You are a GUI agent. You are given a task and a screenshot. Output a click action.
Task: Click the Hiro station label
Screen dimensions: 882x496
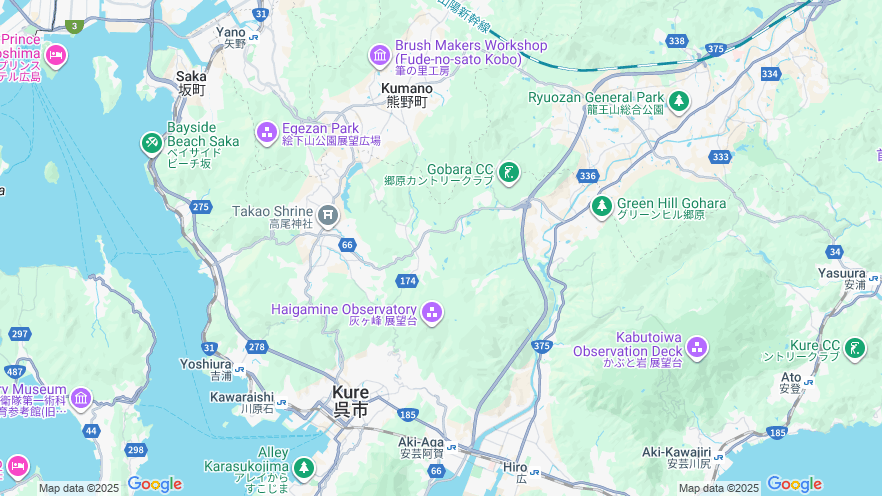[515, 473]
